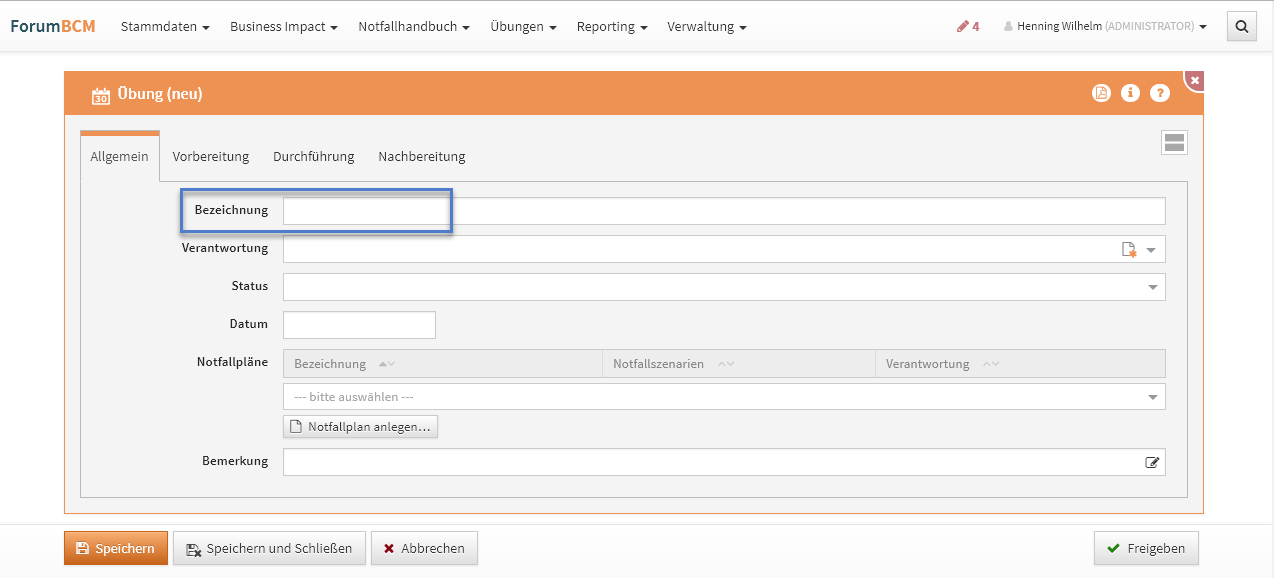Click the Speichern button
1274x578 pixels.
pos(116,548)
